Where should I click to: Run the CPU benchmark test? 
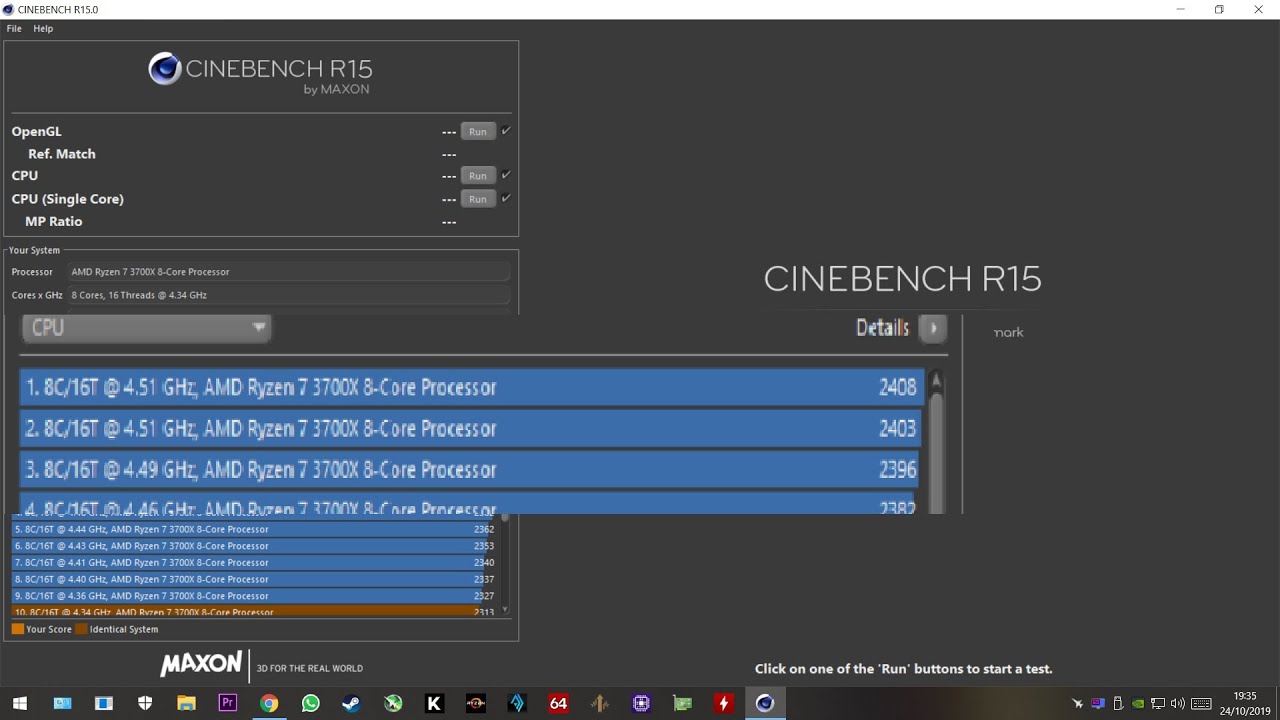coord(478,176)
